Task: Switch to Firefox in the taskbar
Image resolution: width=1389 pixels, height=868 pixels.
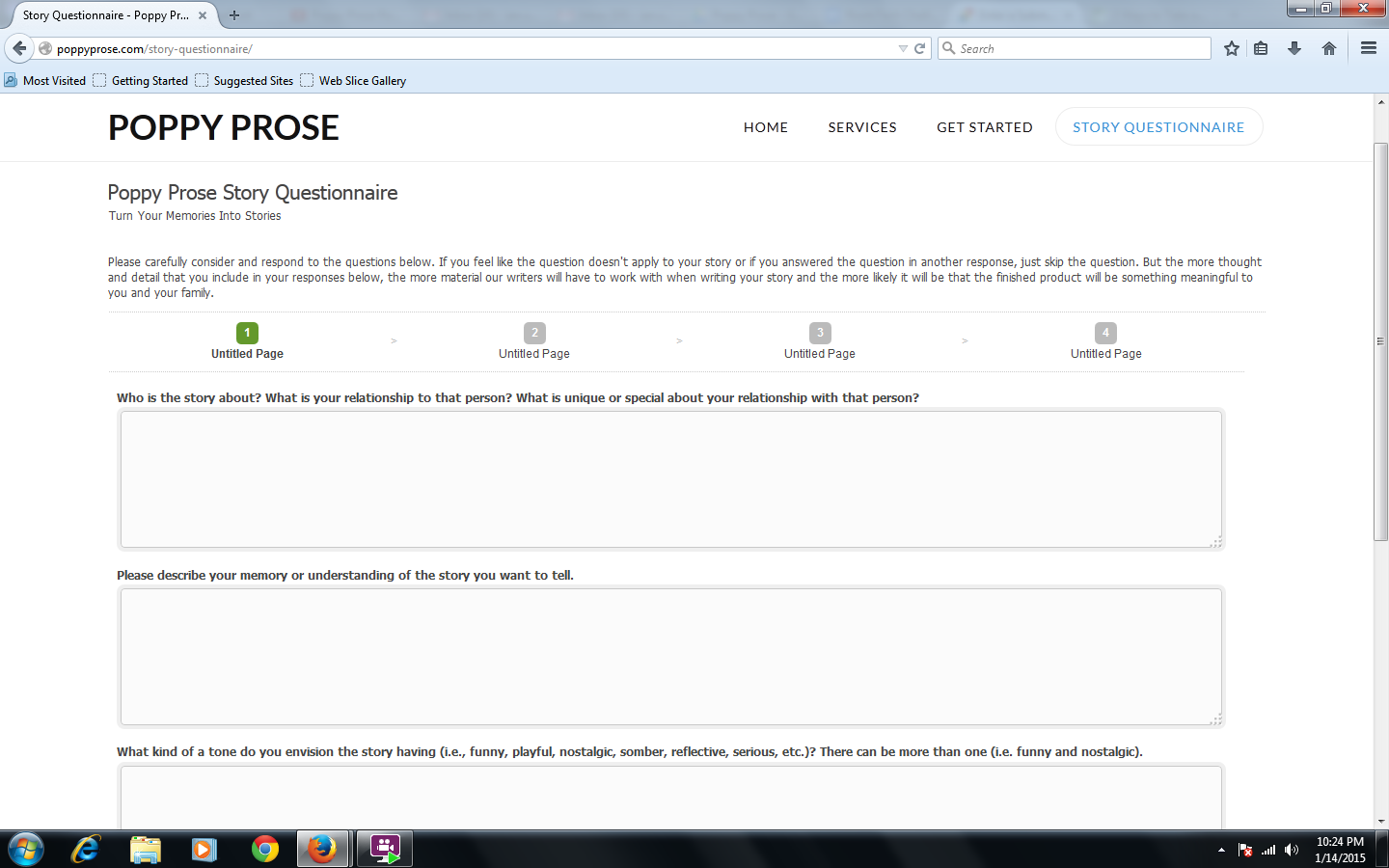Action: (x=322, y=849)
